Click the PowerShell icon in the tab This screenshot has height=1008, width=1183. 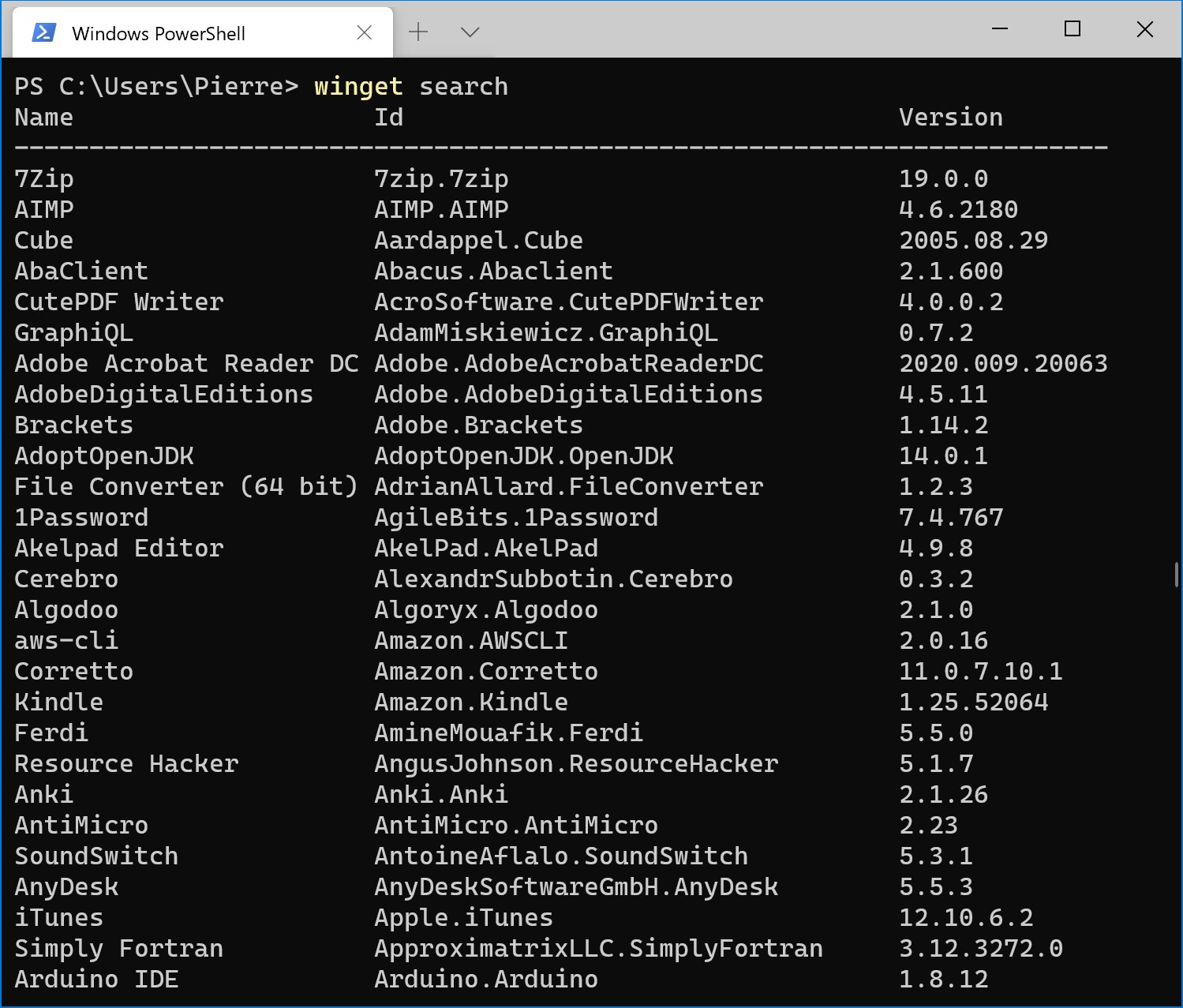point(43,32)
